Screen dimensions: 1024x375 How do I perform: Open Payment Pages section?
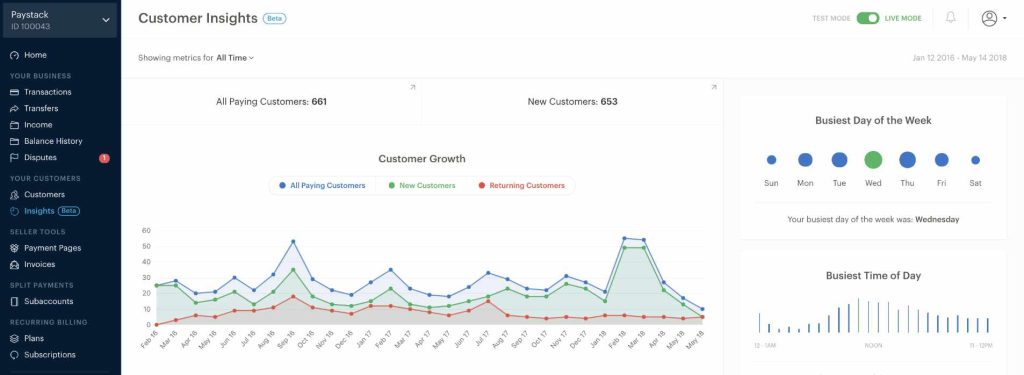tap(53, 248)
